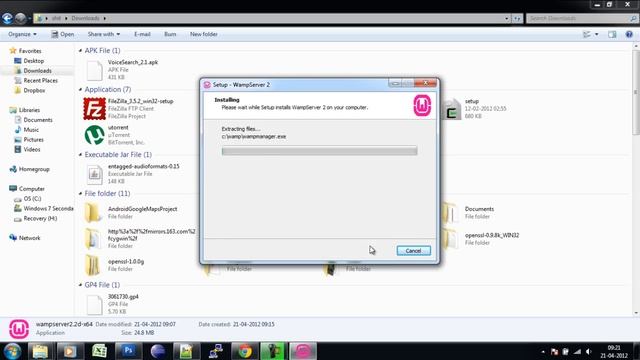
Task: Open Photoshop from the taskbar
Action: tap(129, 351)
